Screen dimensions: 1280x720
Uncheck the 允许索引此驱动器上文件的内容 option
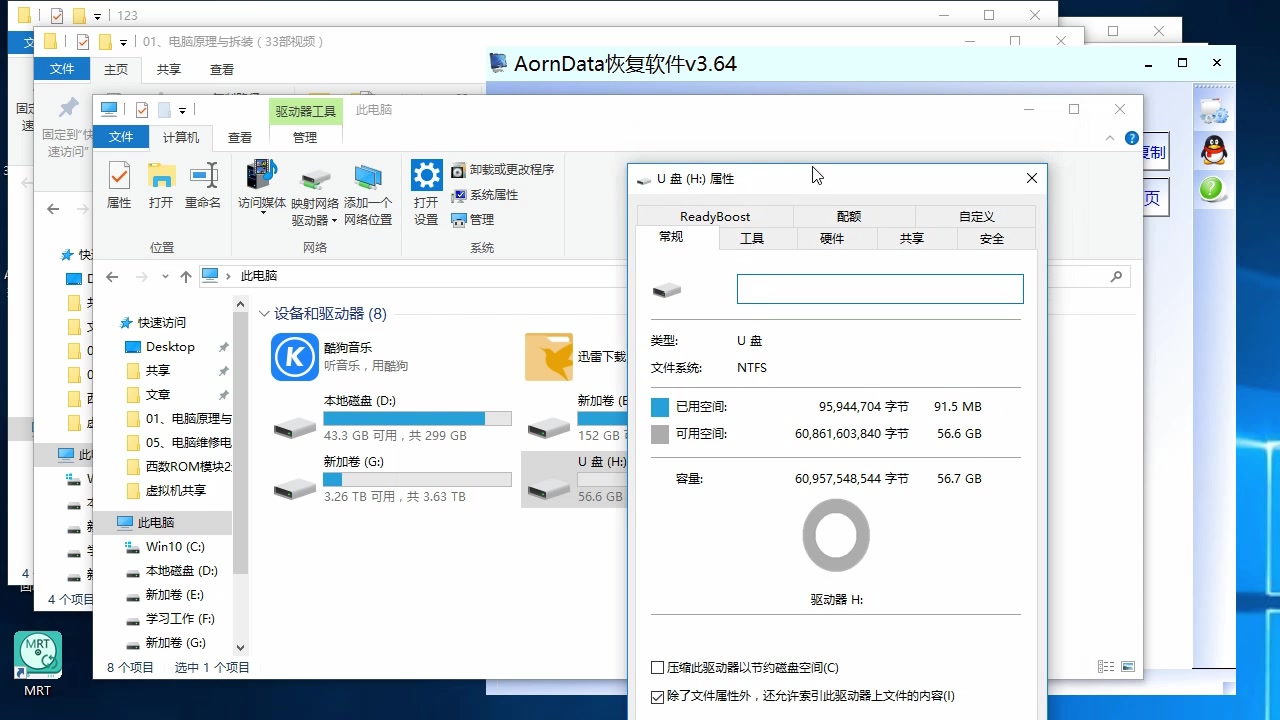tap(657, 697)
